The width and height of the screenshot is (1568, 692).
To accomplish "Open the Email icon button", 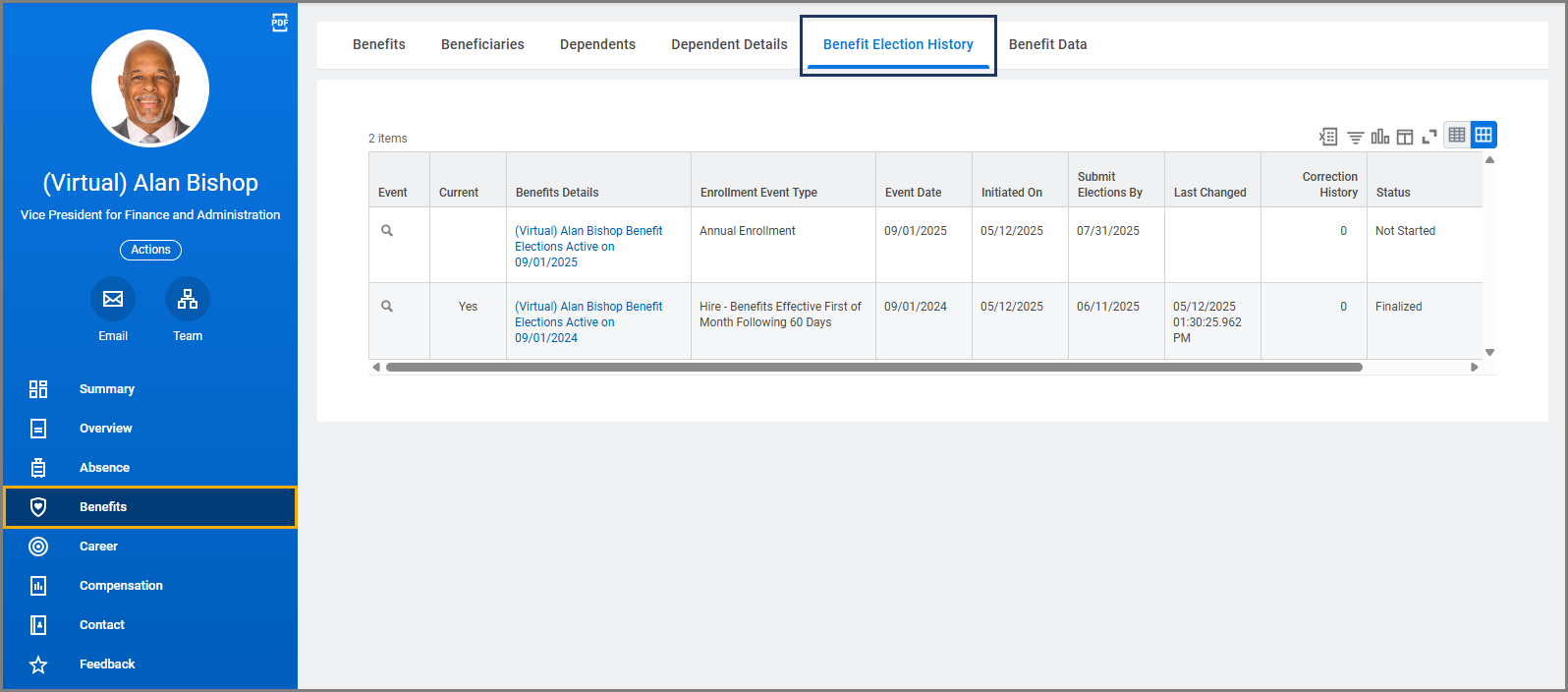I will (113, 299).
